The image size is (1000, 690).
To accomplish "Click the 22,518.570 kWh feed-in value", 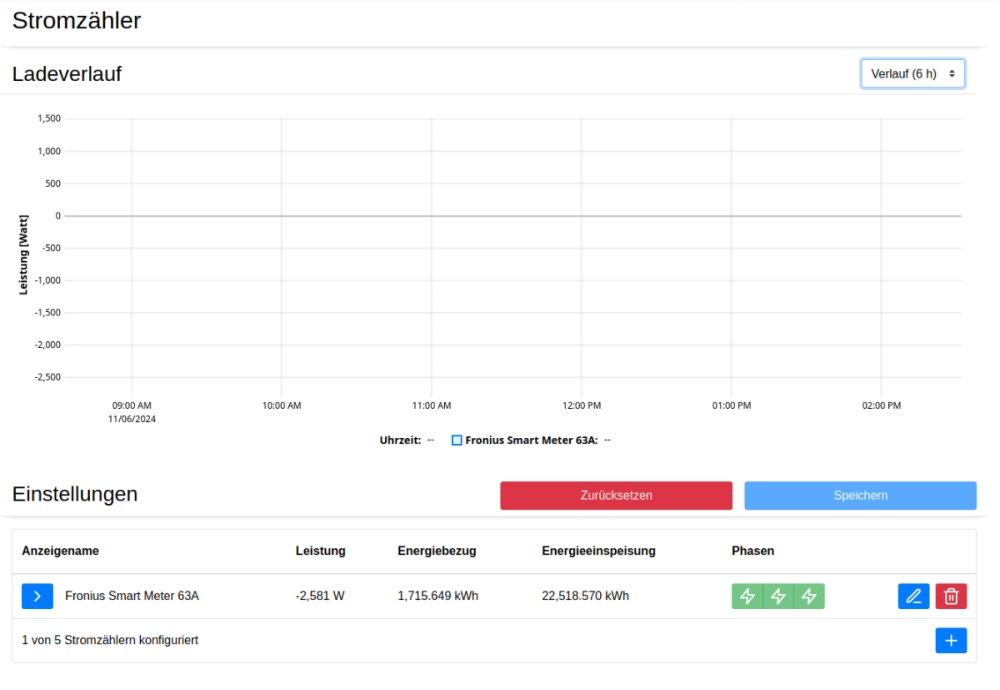I will click(x=585, y=596).
